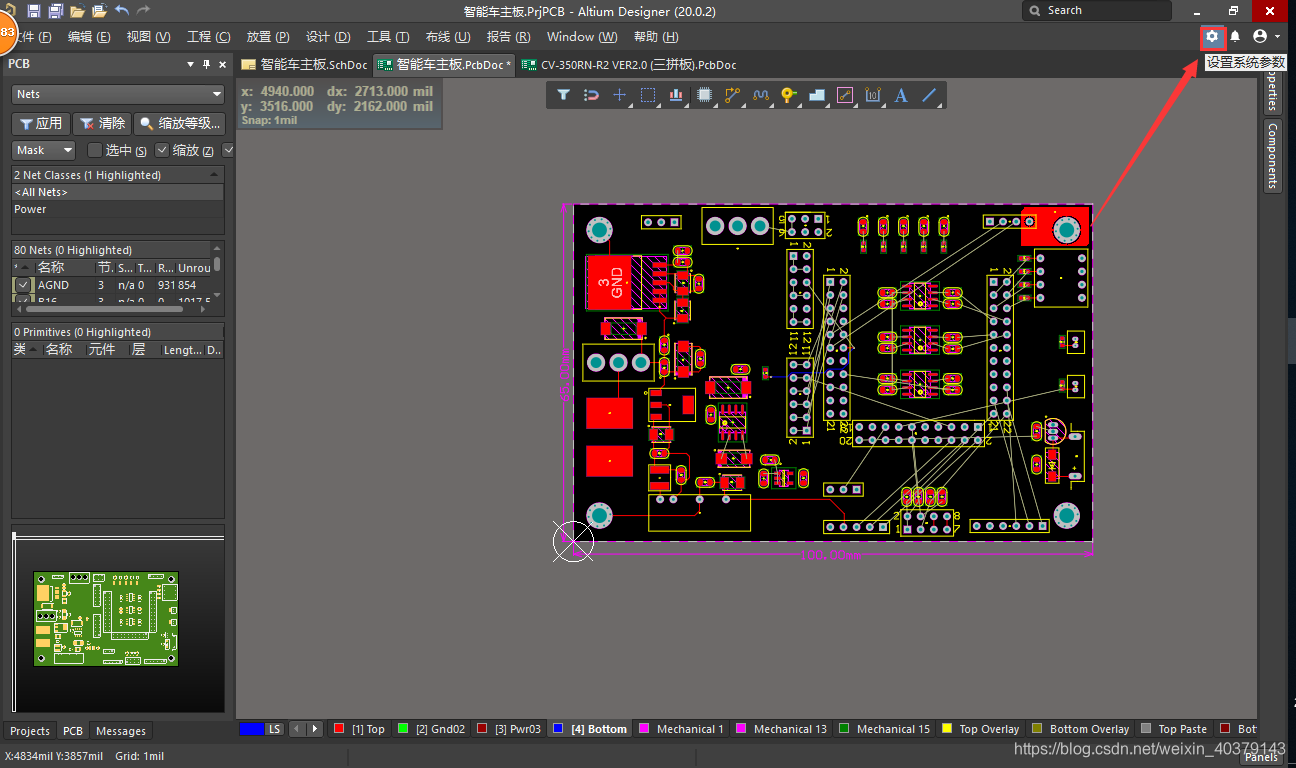Open the Panels button
This screenshot has height=768, width=1296.
click(1261, 757)
